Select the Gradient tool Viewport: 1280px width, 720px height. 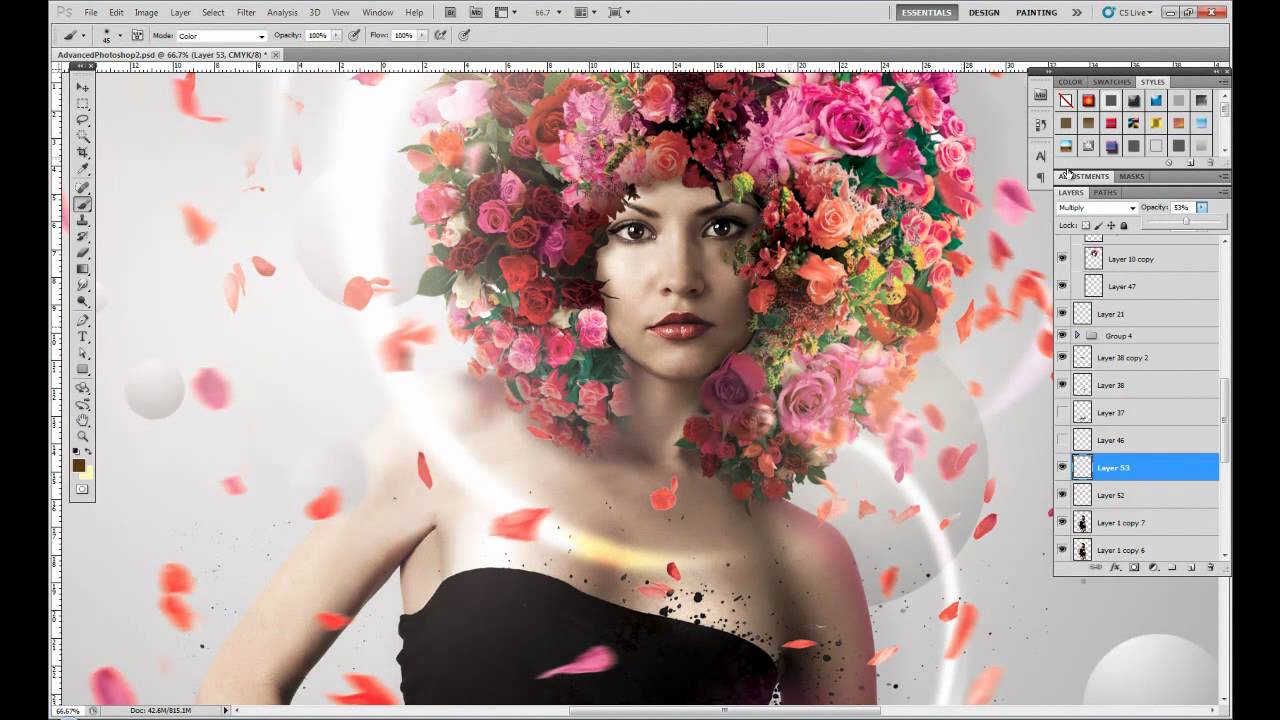pos(83,268)
